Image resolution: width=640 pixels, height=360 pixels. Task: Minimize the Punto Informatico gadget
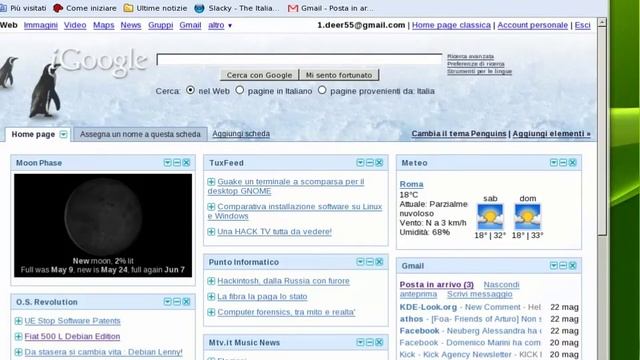[369, 262]
